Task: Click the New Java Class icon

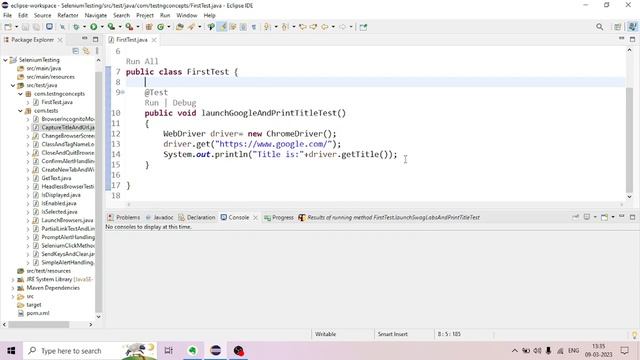Action: coord(160,27)
